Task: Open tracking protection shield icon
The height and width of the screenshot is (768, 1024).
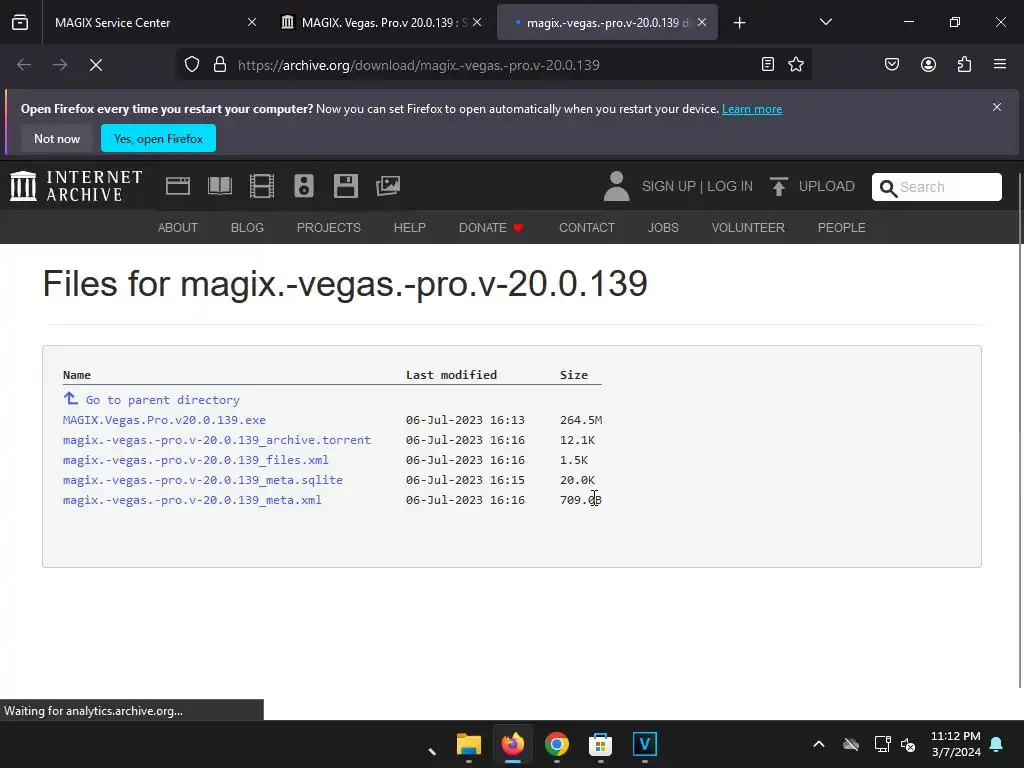Action: pyautogui.click(x=191, y=65)
